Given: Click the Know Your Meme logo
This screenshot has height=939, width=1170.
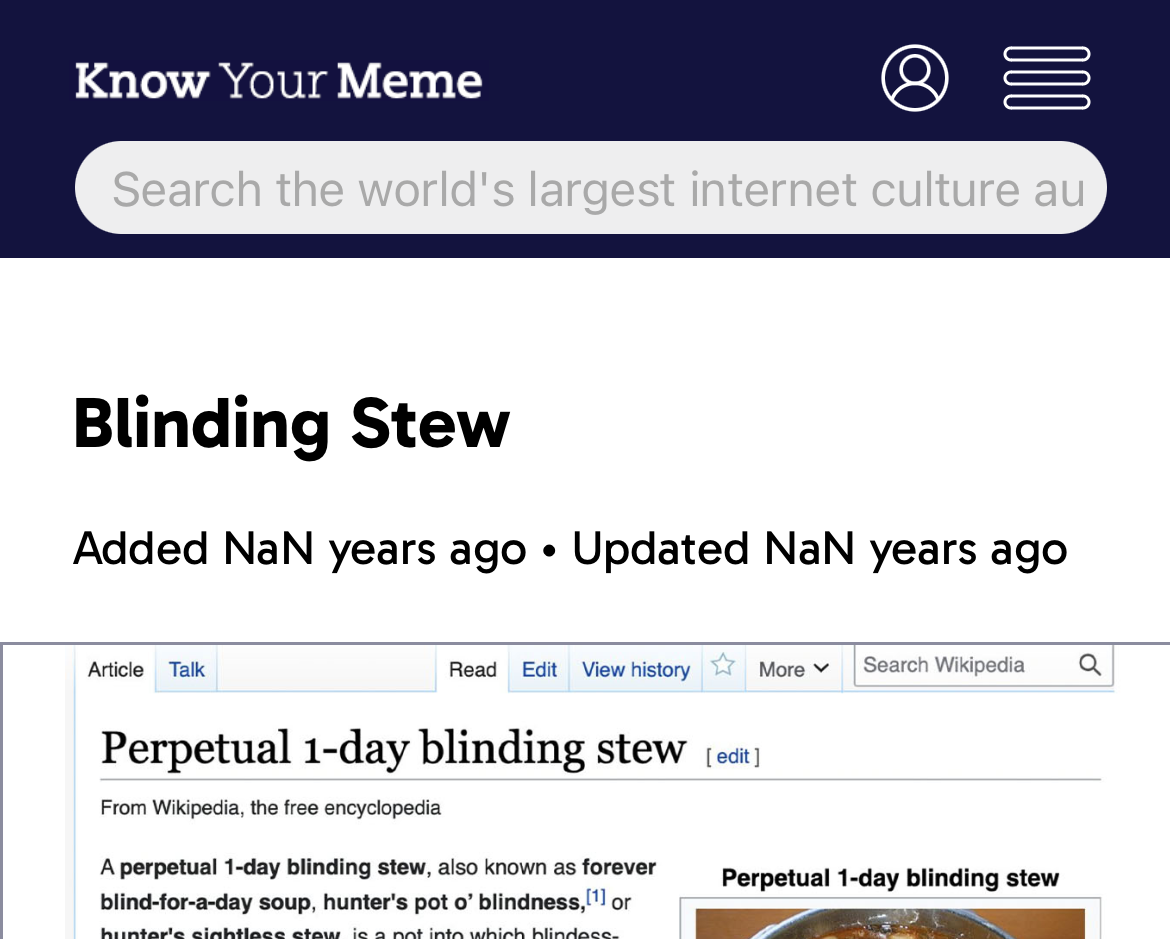Looking at the screenshot, I should click(x=278, y=80).
